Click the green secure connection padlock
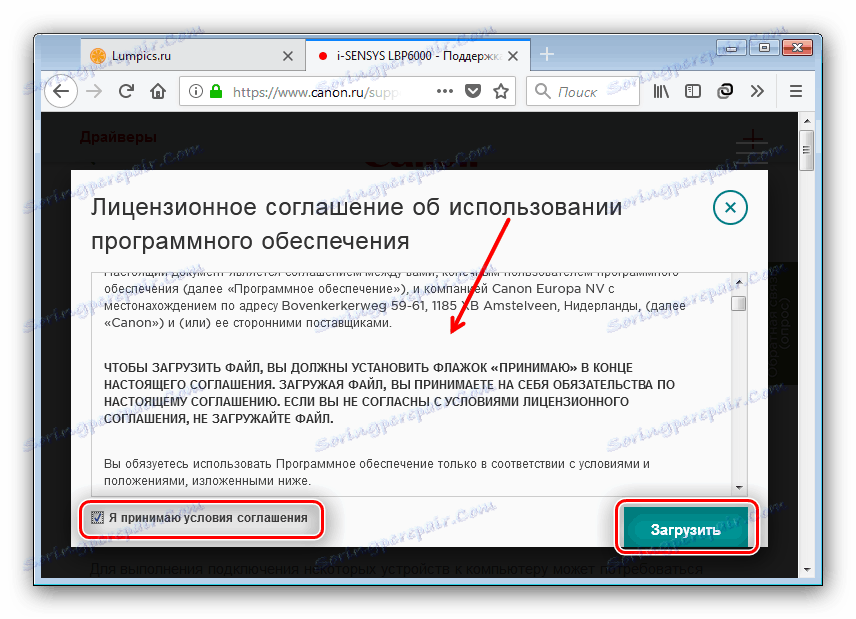Image resolution: width=856 pixels, height=619 pixels. tap(216, 91)
